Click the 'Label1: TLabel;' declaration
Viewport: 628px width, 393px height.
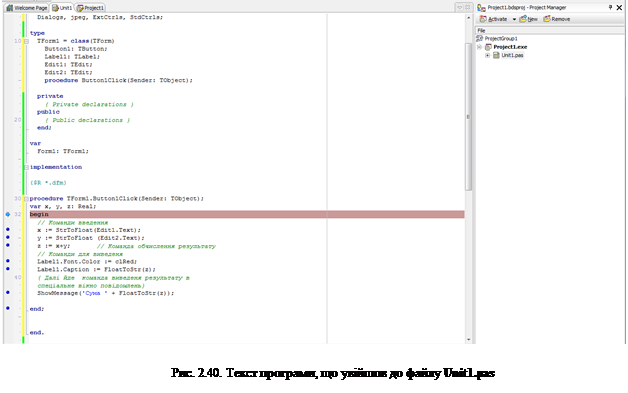coord(72,56)
